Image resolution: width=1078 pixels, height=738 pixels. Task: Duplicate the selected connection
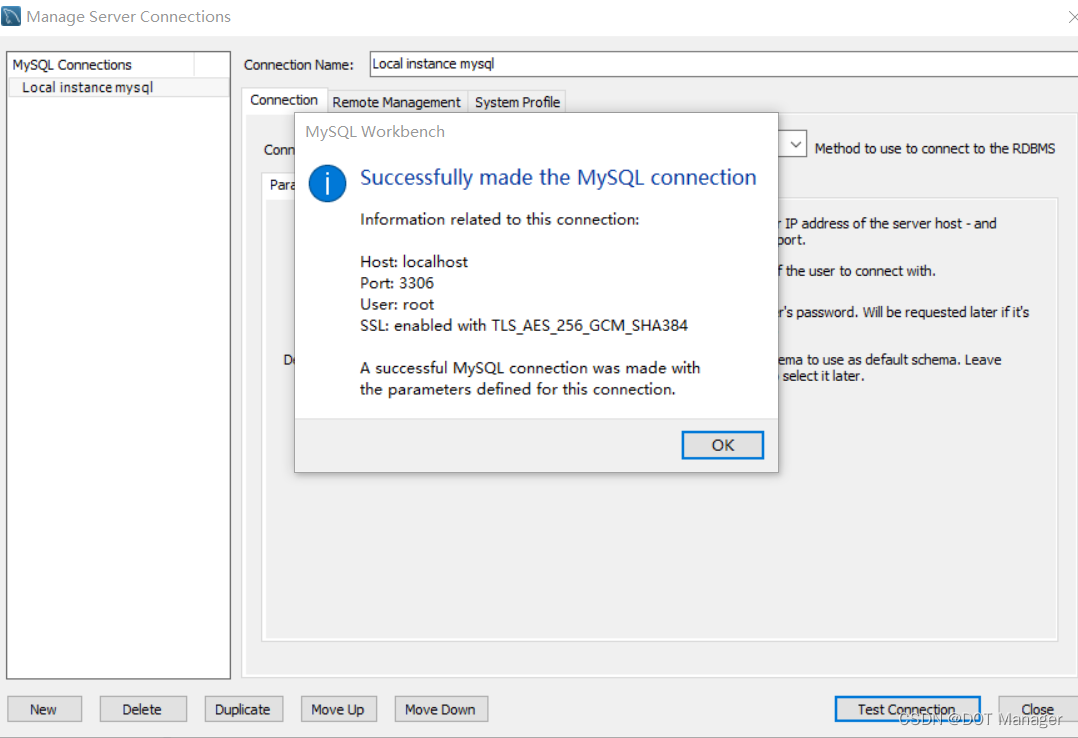tap(243, 709)
